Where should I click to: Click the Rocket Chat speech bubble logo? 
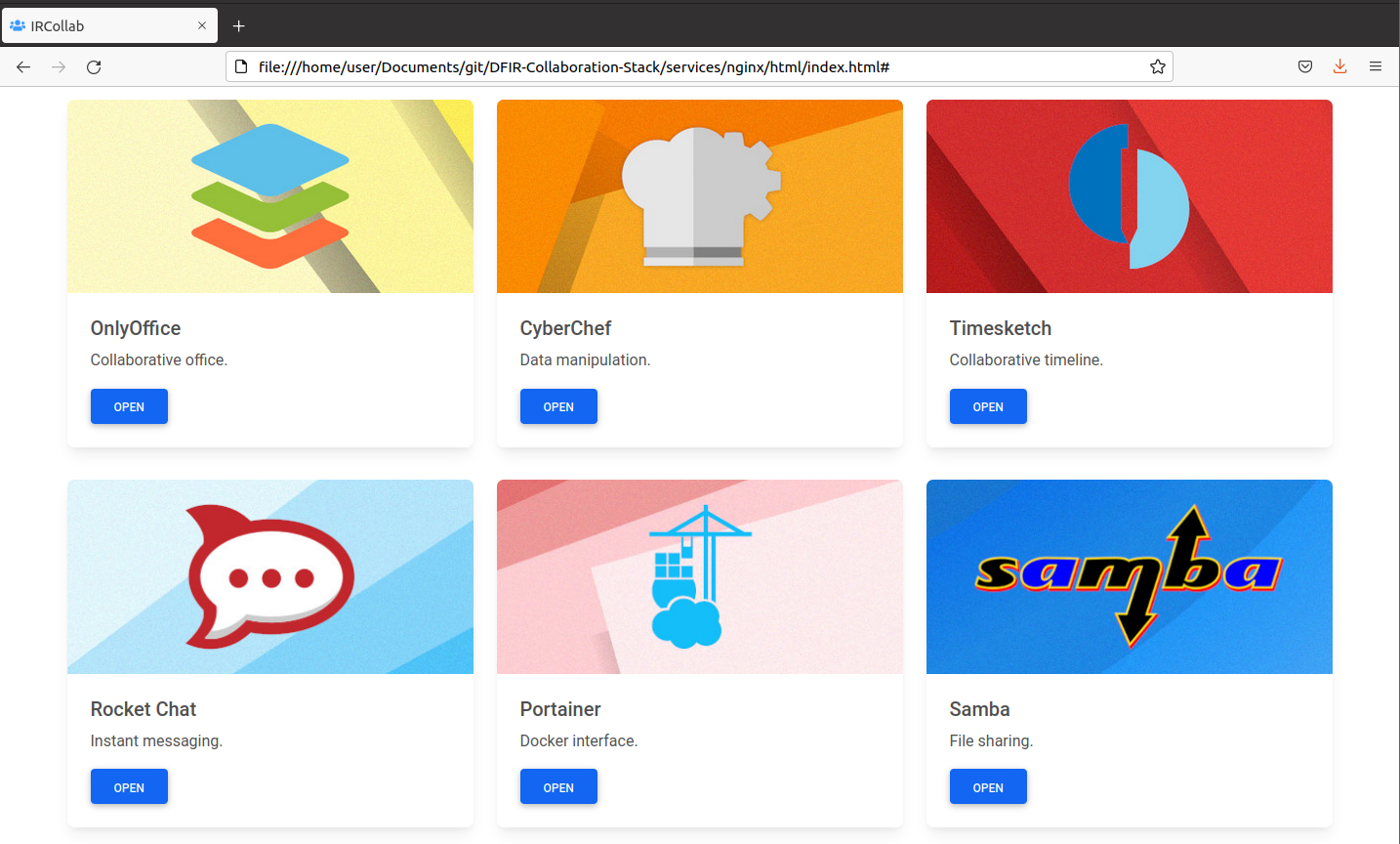pos(269,576)
